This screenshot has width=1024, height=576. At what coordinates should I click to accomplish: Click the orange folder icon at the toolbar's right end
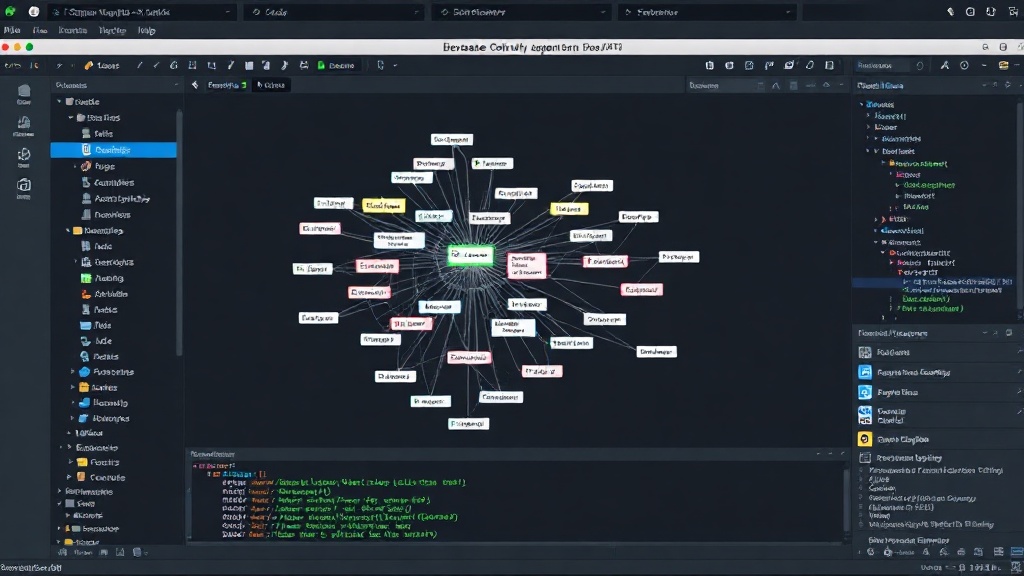click(1004, 65)
